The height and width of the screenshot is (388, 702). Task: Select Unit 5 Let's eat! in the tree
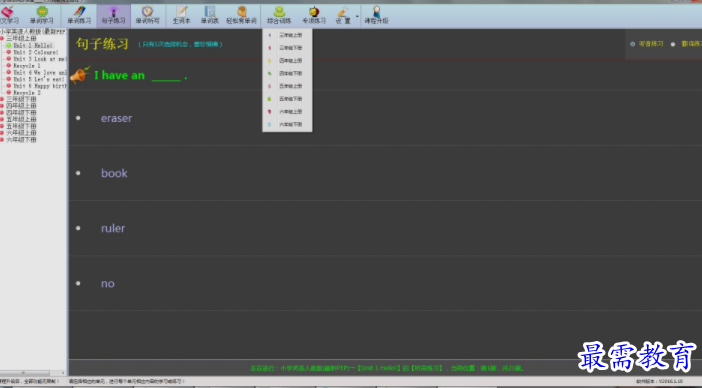click(39, 79)
